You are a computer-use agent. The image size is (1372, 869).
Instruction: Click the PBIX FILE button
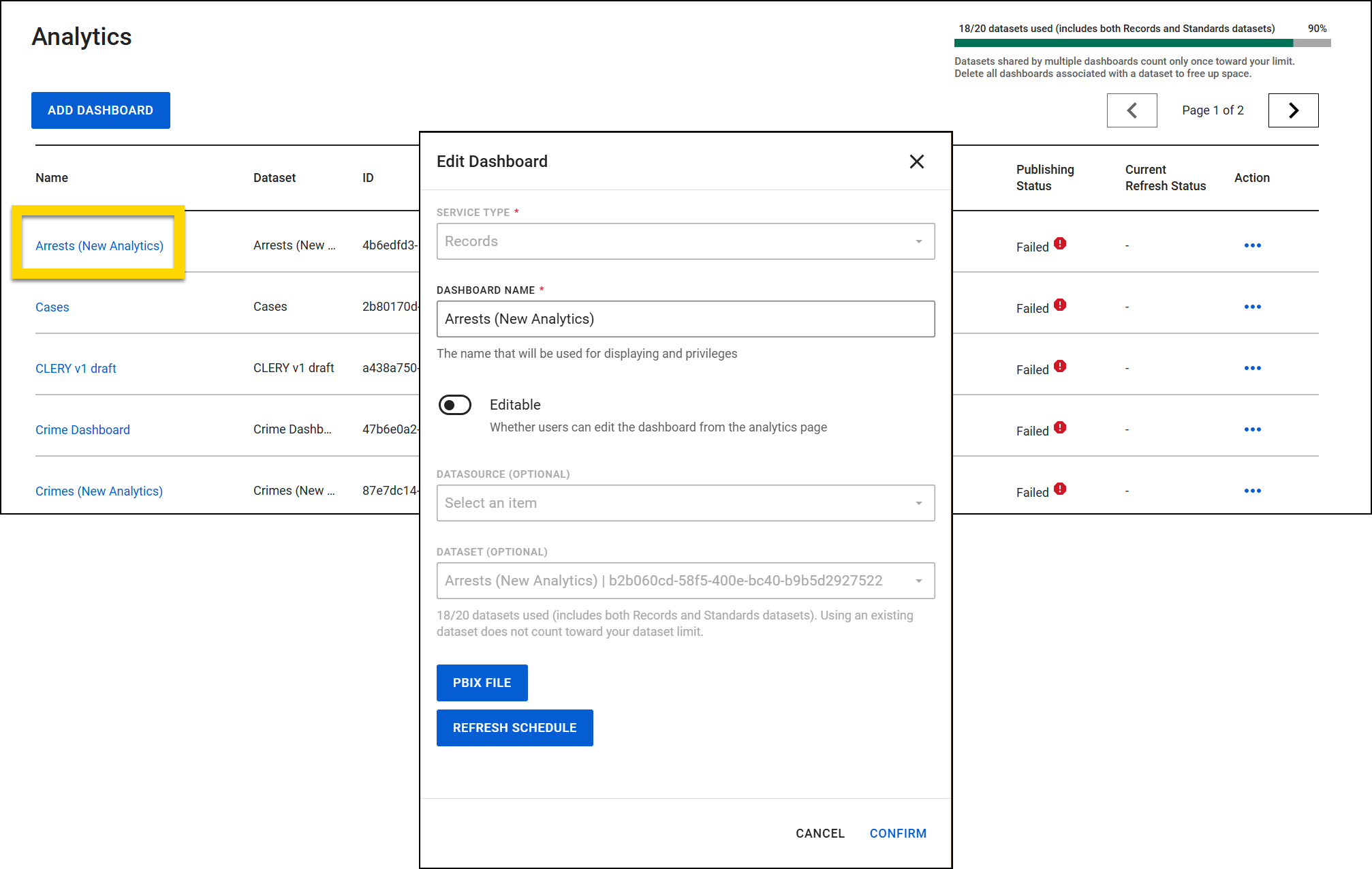point(482,682)
